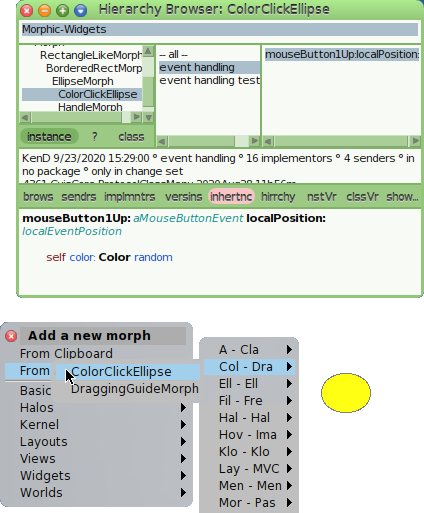Select ColorClickEllipse in class hierarchy
This screenshot has width=424, height=513.
[82, 94]
